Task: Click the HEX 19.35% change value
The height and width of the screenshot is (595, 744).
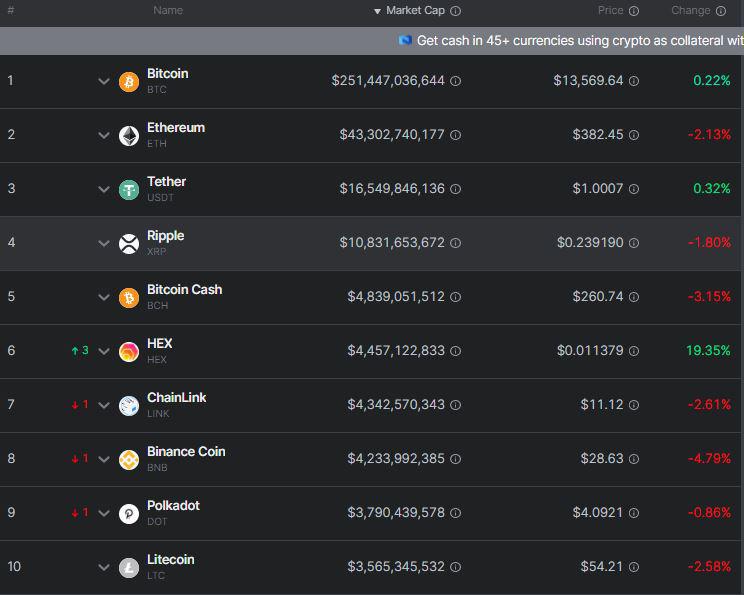Action: pyautogui.click(x=708, y=351)
